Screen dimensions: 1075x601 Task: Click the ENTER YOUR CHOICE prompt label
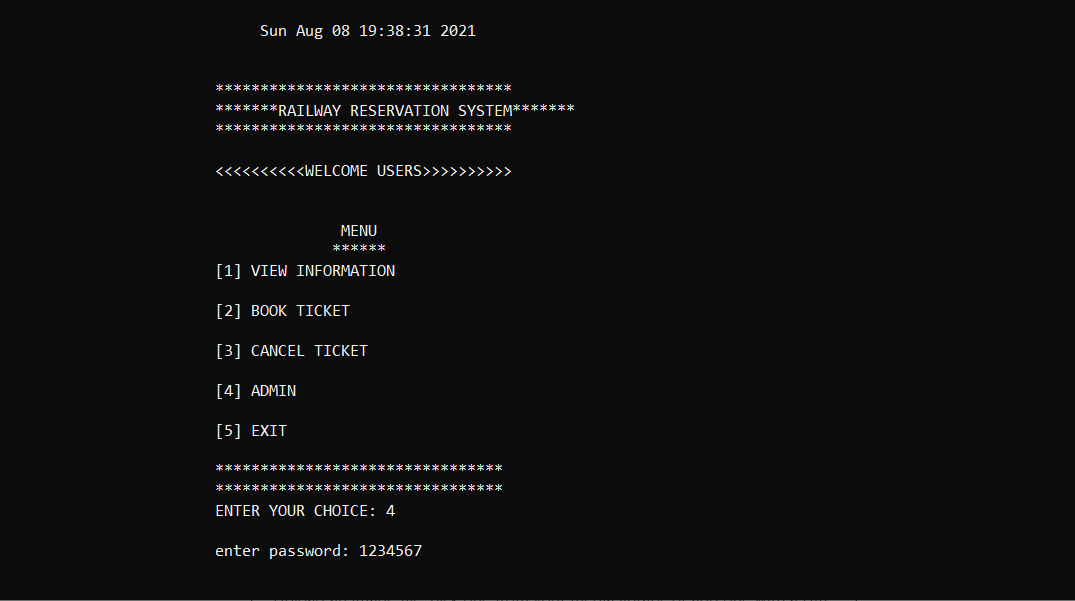coord(296,511)
